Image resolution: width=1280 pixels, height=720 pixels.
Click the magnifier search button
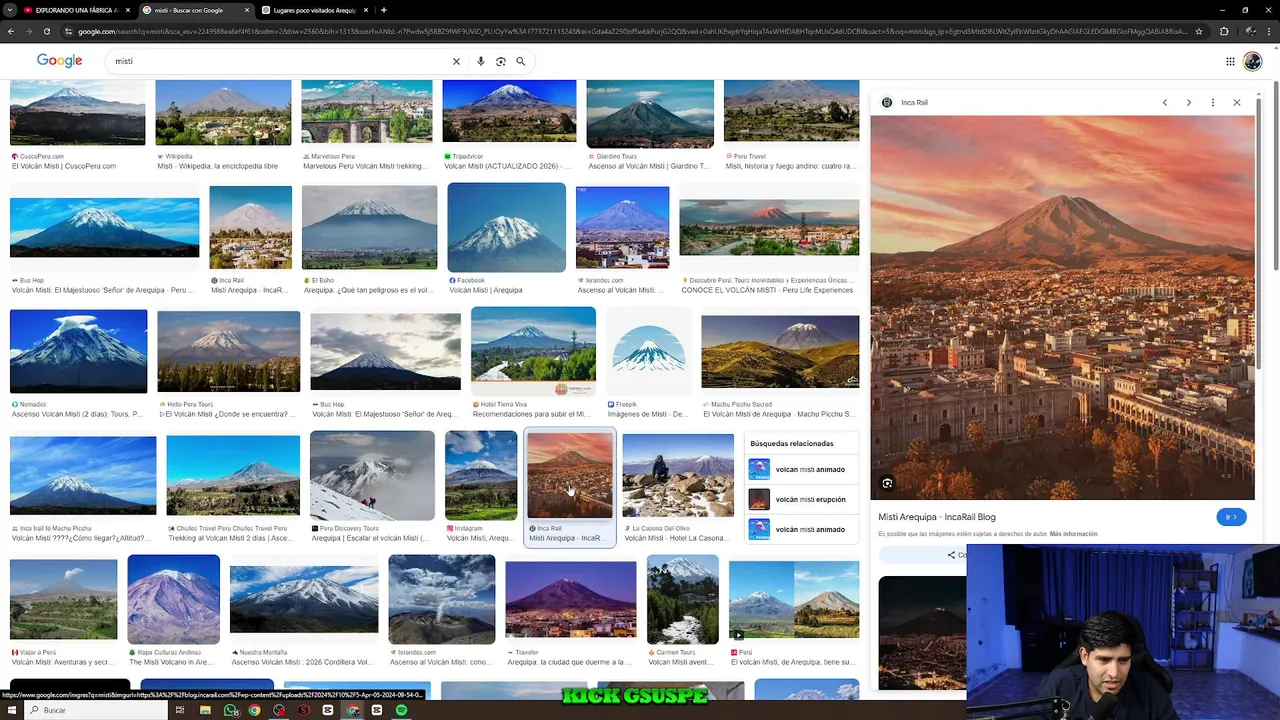coord(520,61)
